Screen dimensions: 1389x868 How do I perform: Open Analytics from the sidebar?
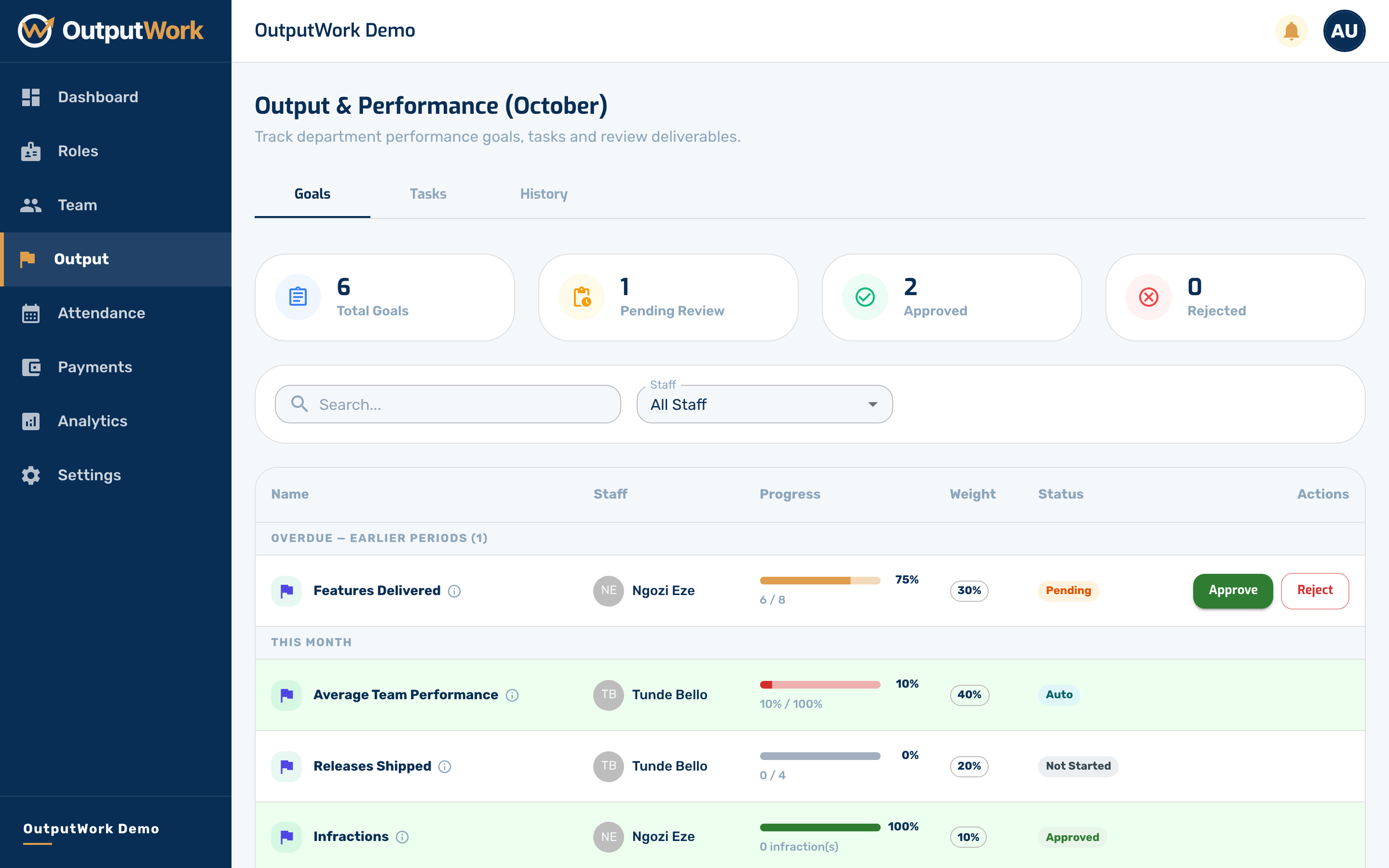(x=116, y=421)
